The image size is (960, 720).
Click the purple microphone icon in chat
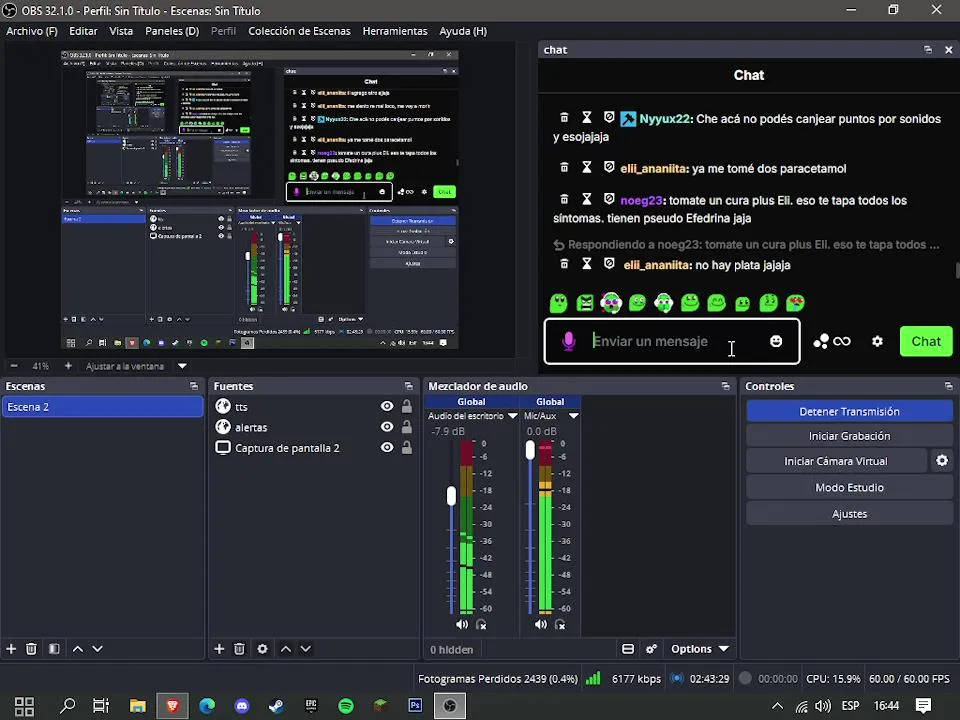[569, 341]
